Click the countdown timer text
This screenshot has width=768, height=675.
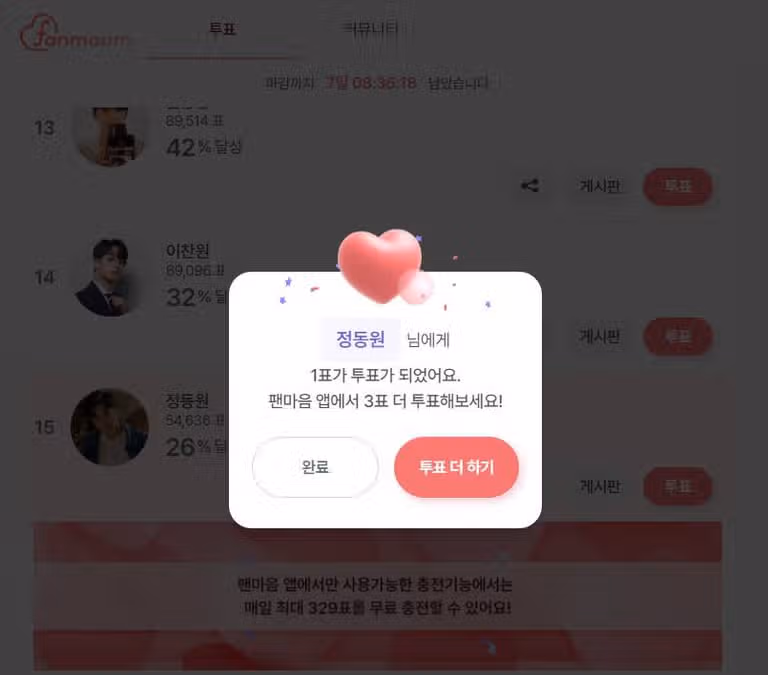coord(371,82)
